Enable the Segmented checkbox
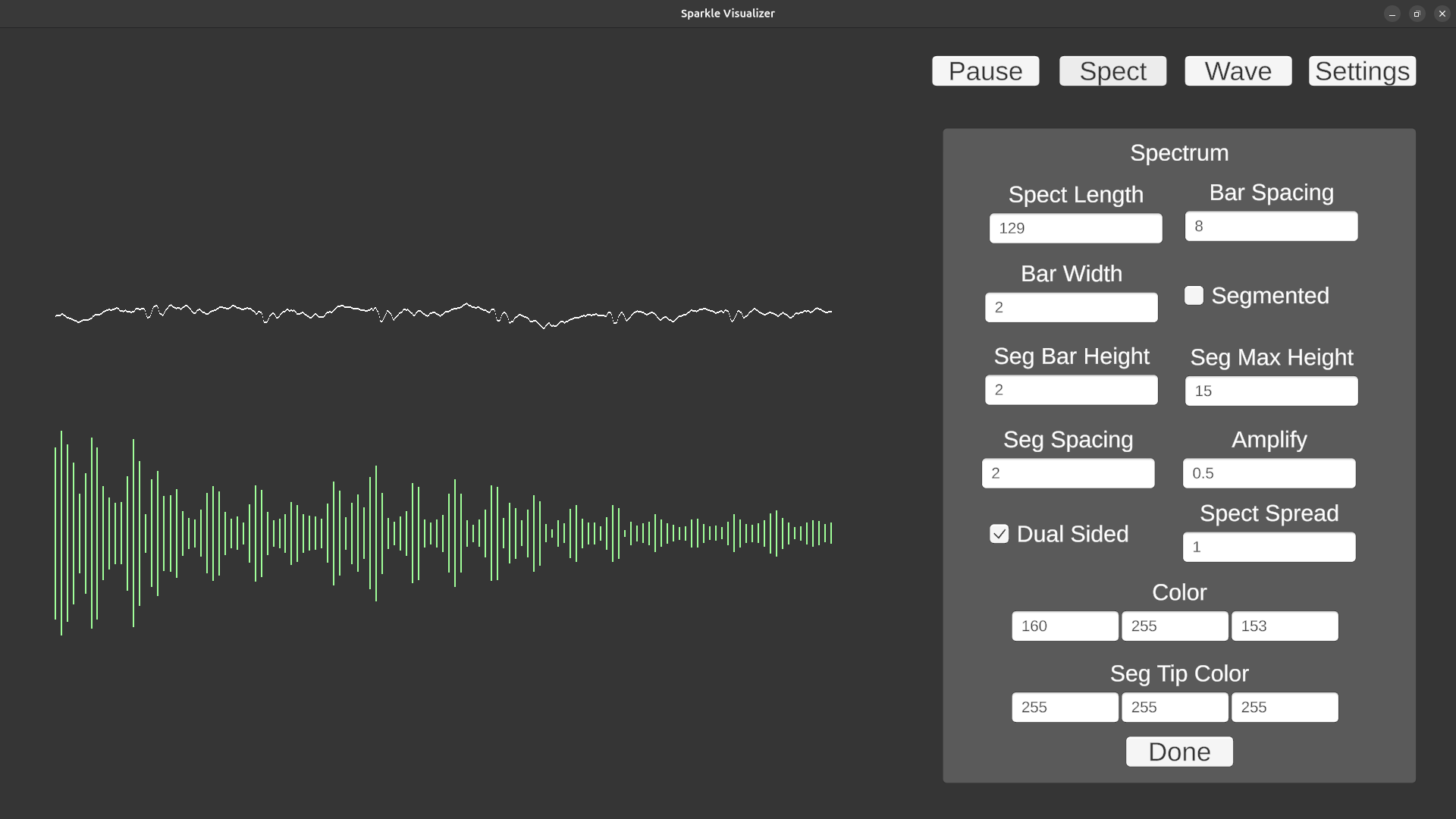 1194,296
